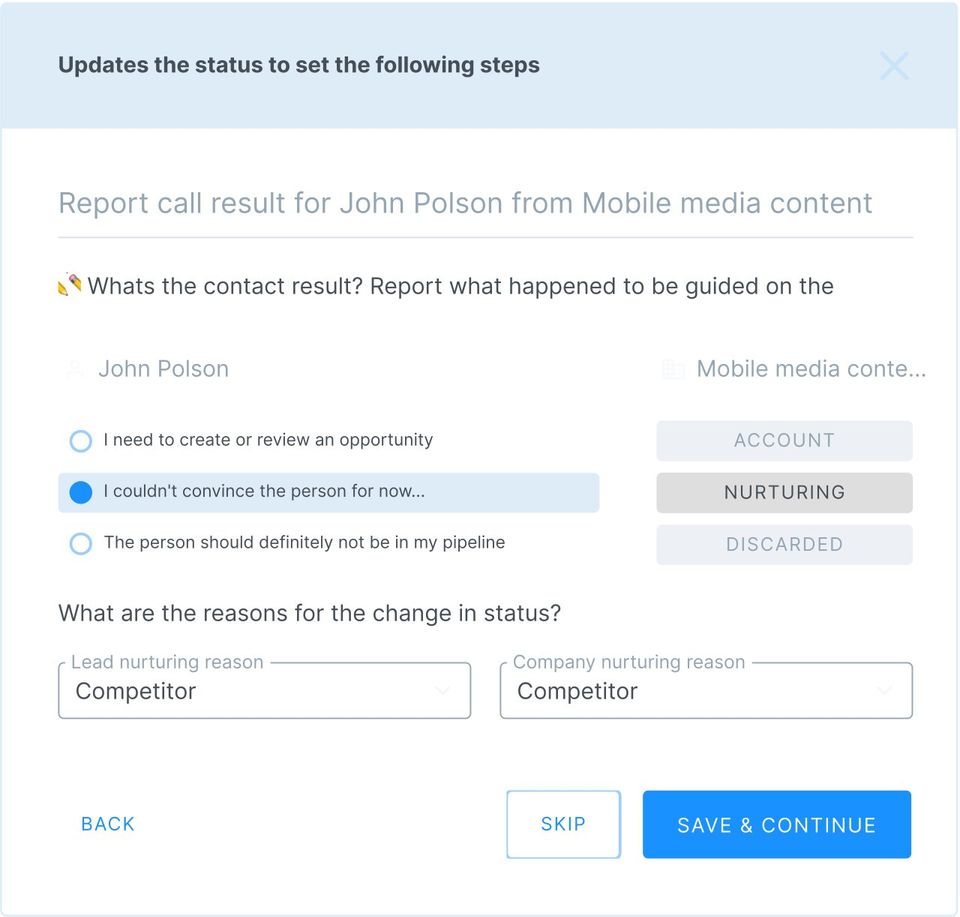The width and height of the screenshot is (960, 917).
Task: Select "I need to create or review an opportunity"
Action: [81, 441]
